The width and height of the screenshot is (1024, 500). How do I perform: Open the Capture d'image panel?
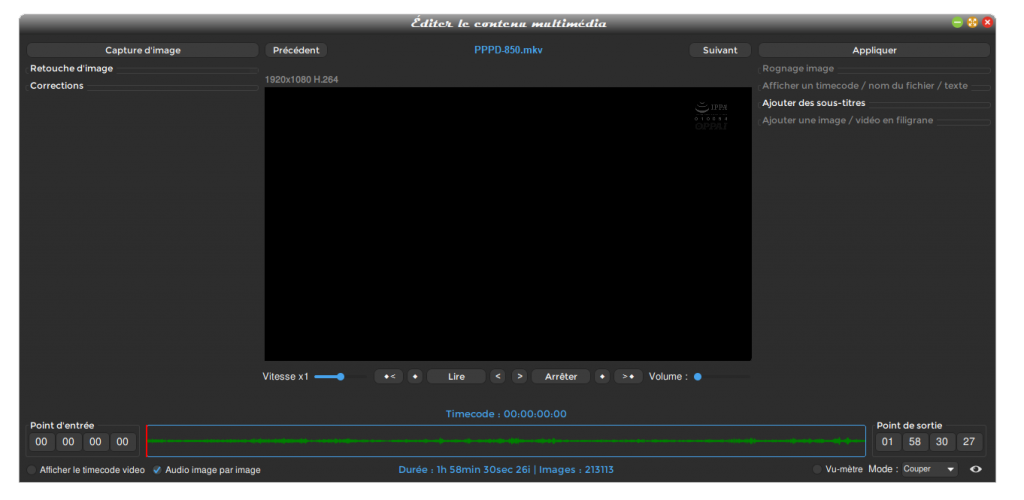[143, 50]
